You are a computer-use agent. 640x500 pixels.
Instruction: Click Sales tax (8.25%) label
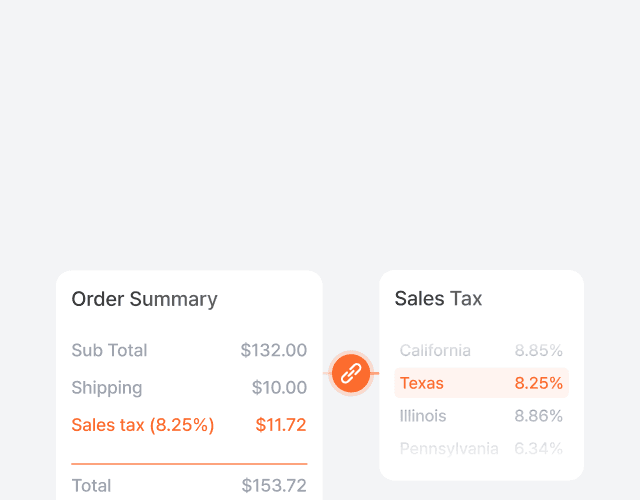[143, 425]
